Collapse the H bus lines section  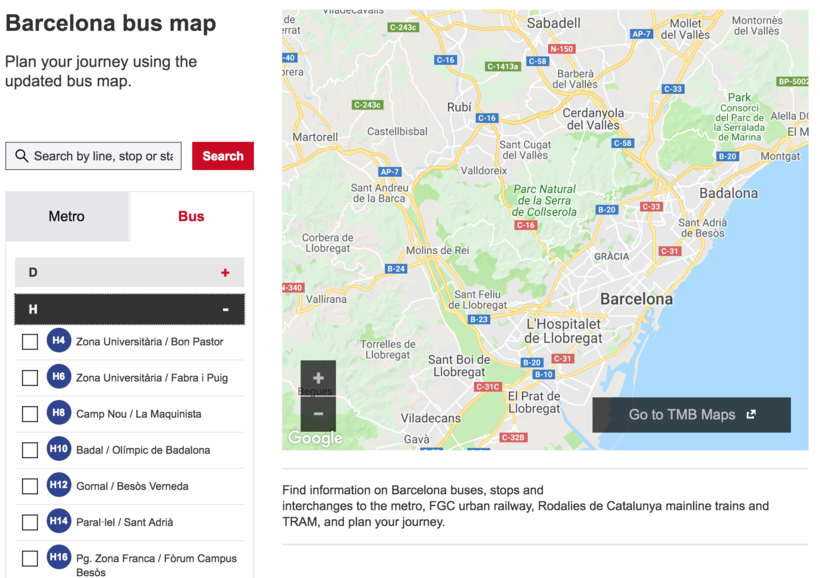(x=225, y=310)
